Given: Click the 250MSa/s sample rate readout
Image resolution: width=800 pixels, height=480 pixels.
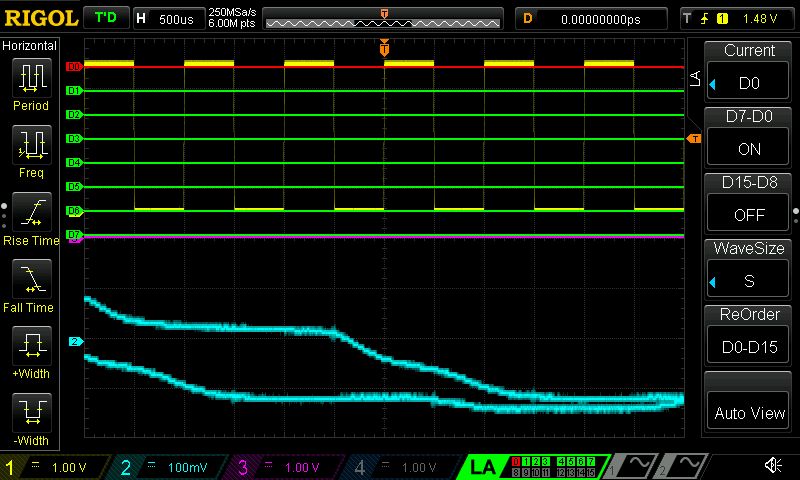Looking at the screenshot, I should [x=232, y=12].
